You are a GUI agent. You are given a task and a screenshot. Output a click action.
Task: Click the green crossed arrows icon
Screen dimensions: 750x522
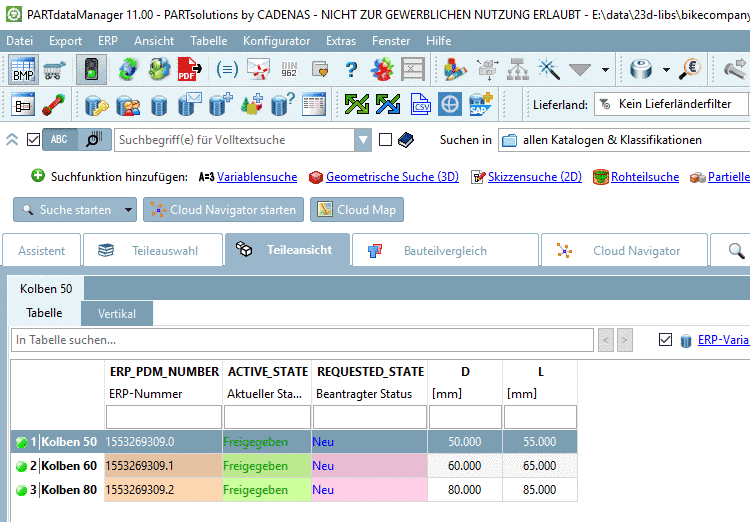click(357, 104)
